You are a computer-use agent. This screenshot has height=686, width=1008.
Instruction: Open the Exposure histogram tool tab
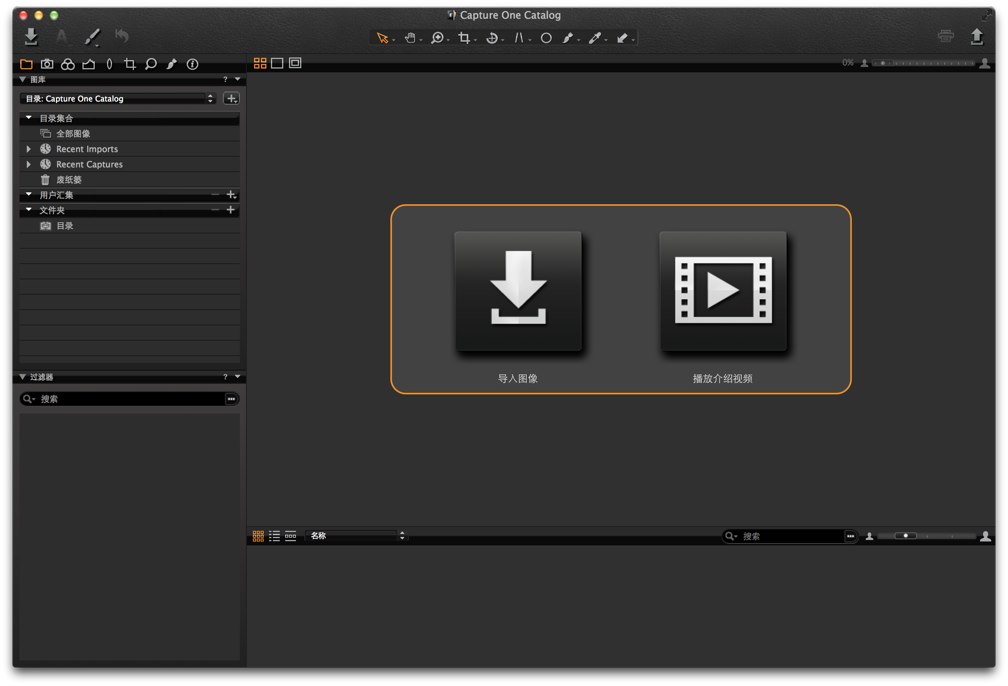click(x=89, y=64)
